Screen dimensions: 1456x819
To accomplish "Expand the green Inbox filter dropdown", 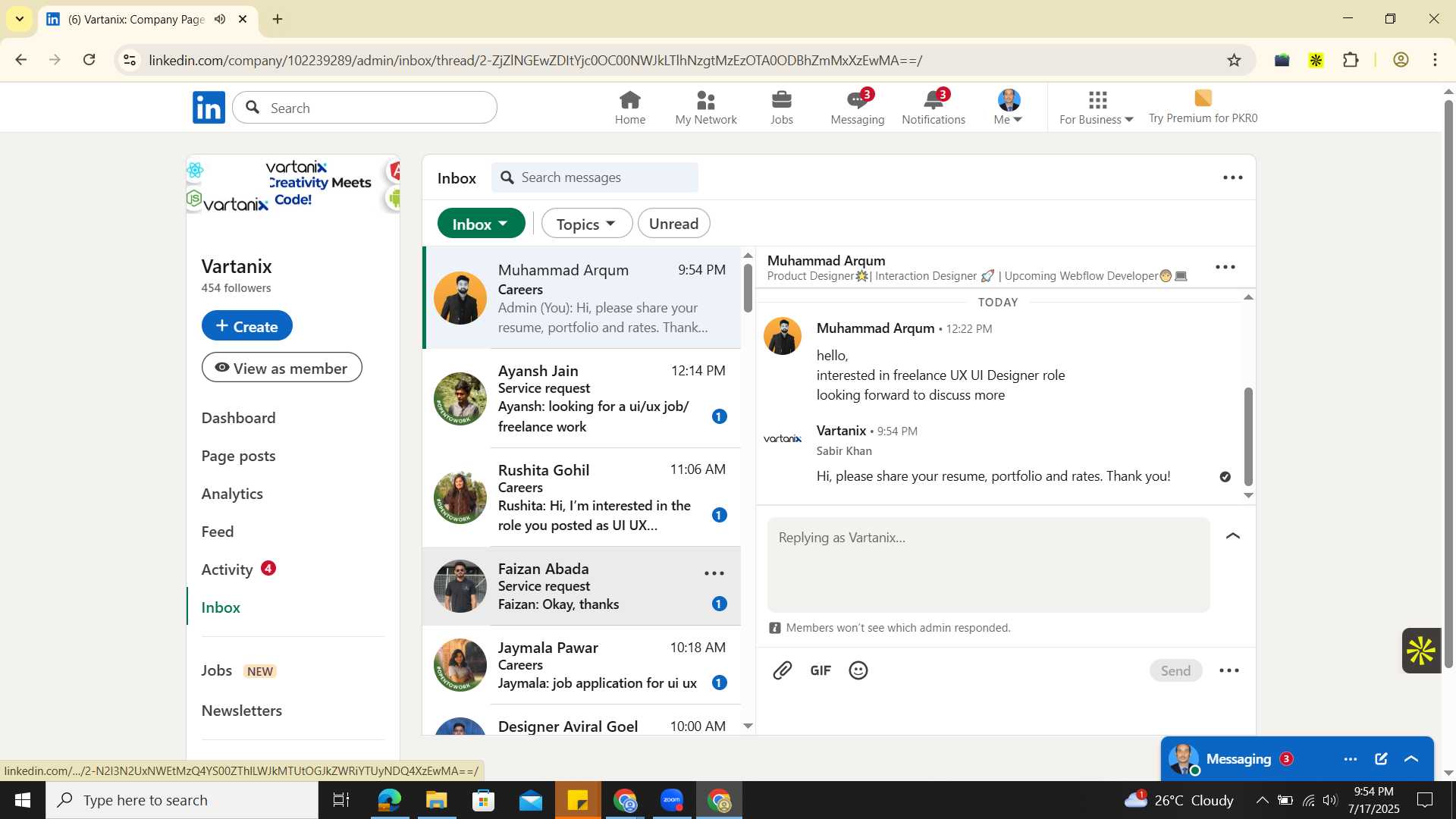I will [x=481, y=224].
